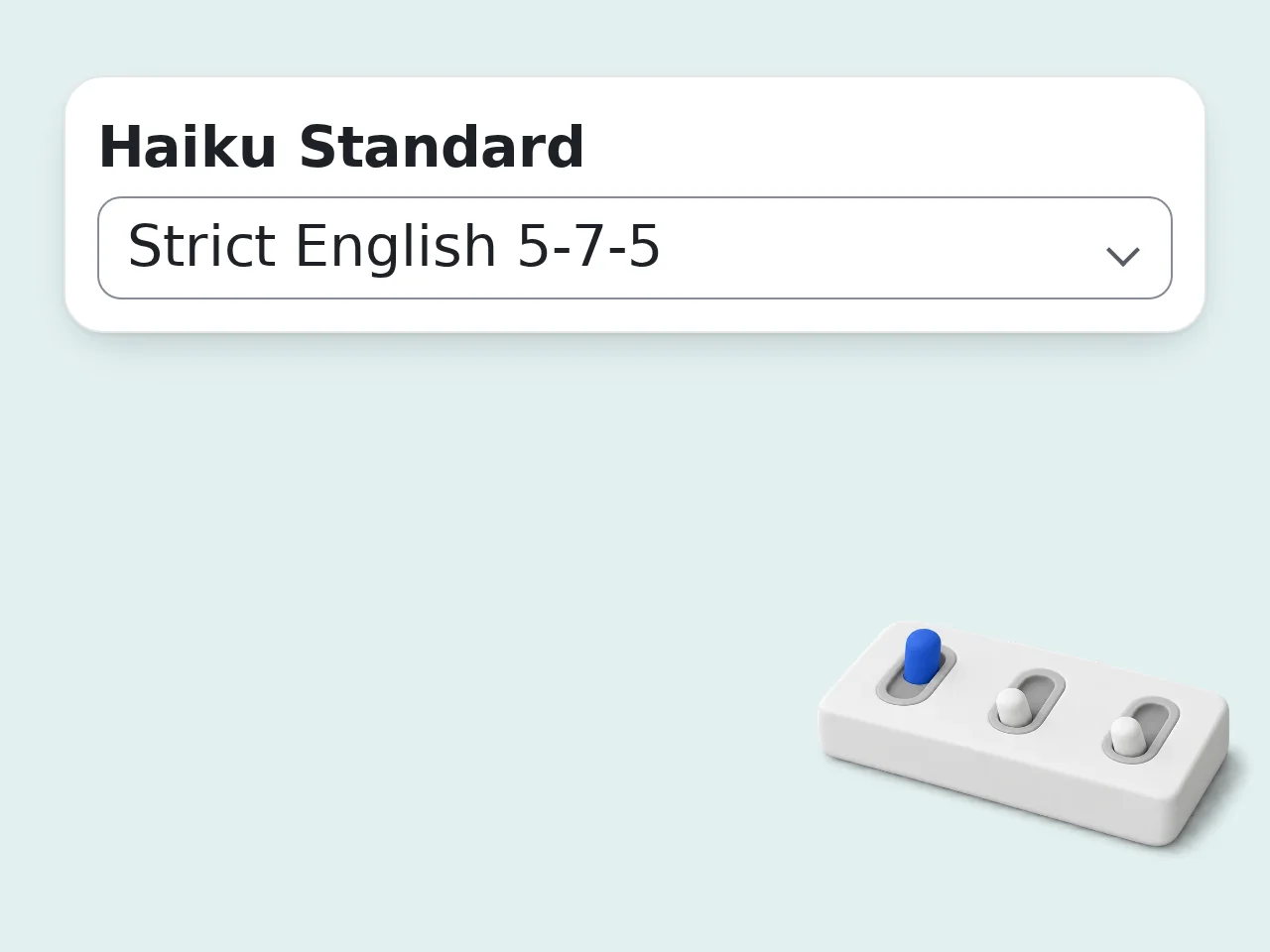Click the blue switch knob top
Image resolution: width=1270 pixels, height=952 pixels.
(x=923, y=640)
